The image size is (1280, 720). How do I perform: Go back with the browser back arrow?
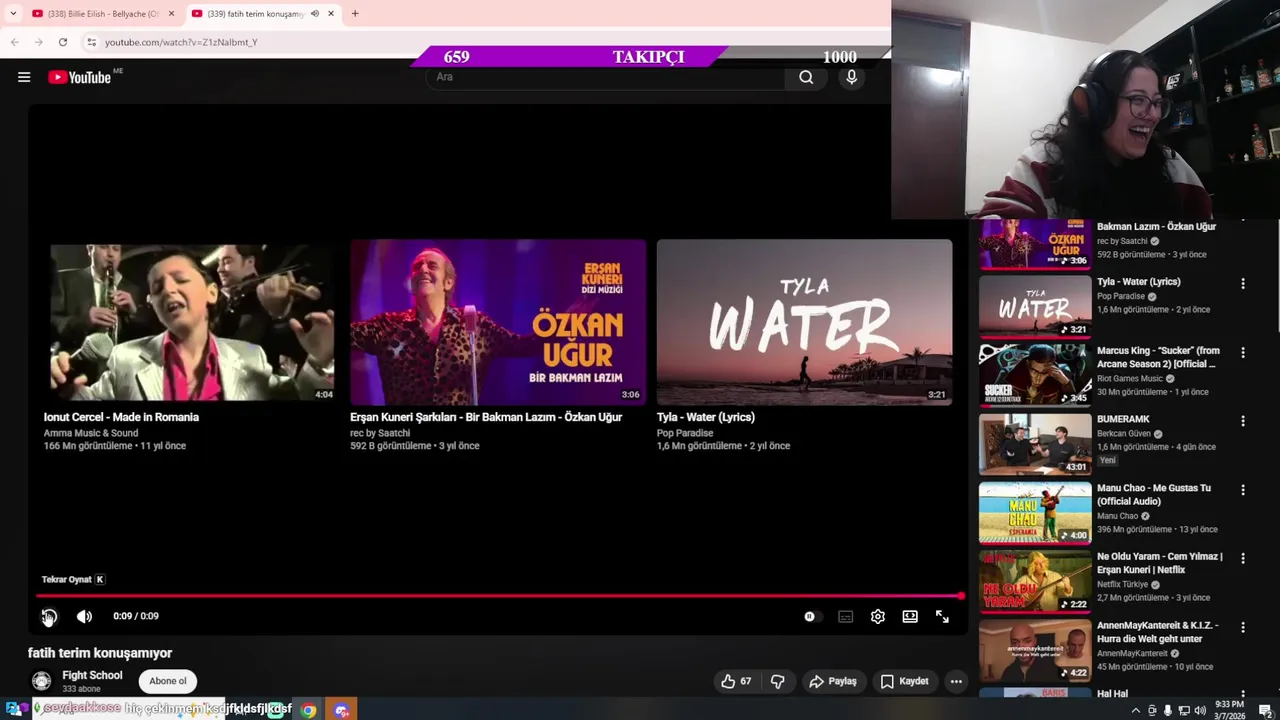(15, 42)
